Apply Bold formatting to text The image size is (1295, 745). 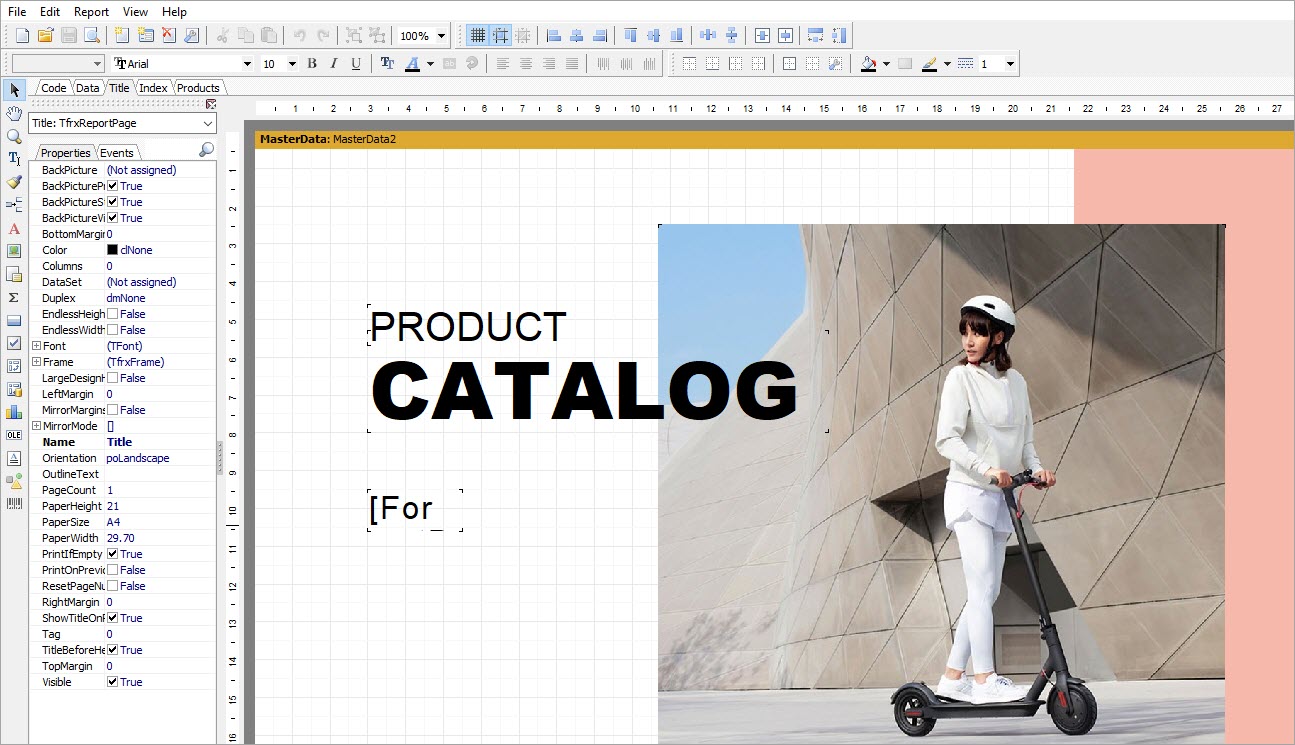[x=312, y=64]
